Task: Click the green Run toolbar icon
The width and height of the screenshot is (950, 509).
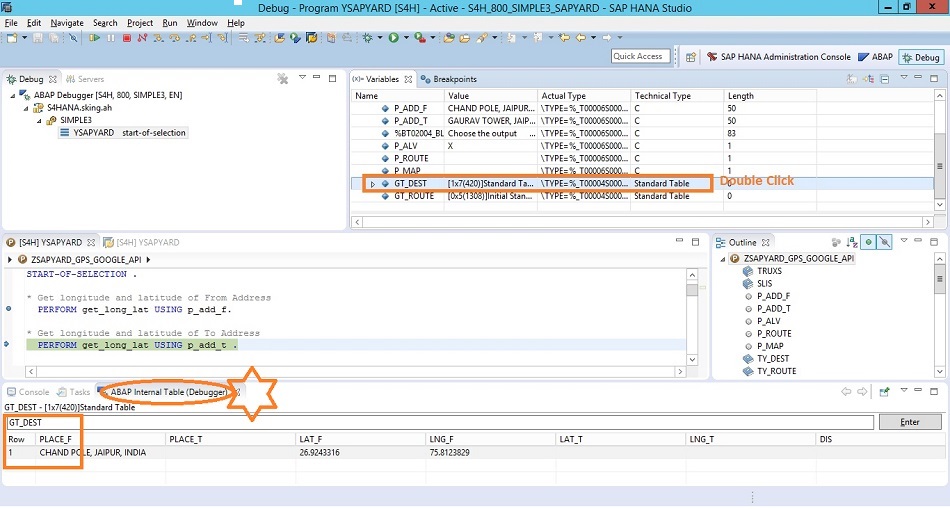Action: click(394, 38)
